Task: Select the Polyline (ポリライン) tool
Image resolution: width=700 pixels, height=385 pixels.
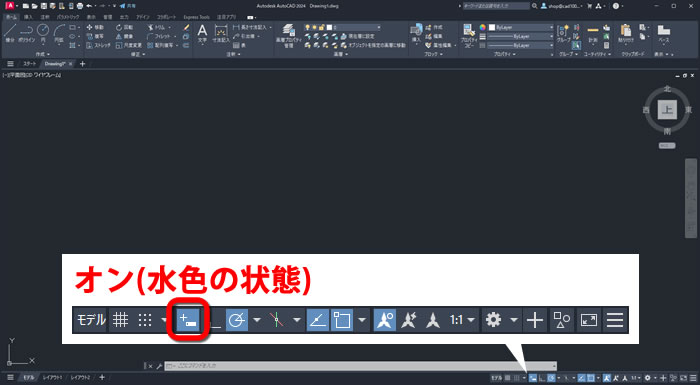Action: click(x=26, y=33)
